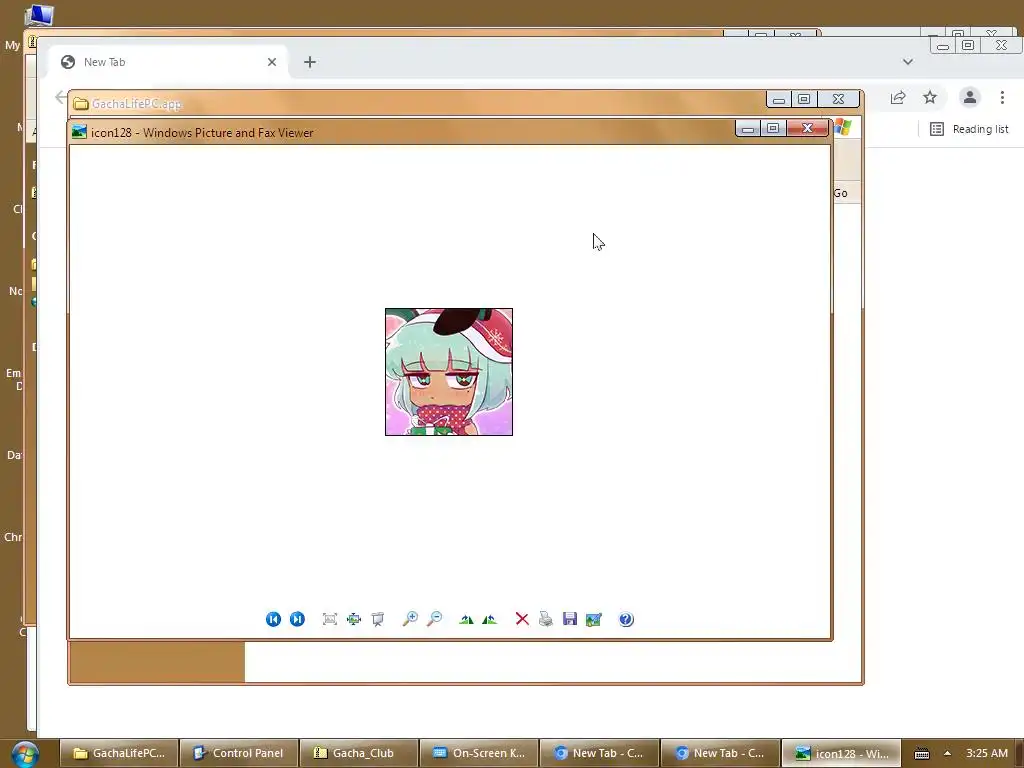Screen dimensions: 1024x768
Task: Rotate the image clockwise
Action: (x=466, y=619)
